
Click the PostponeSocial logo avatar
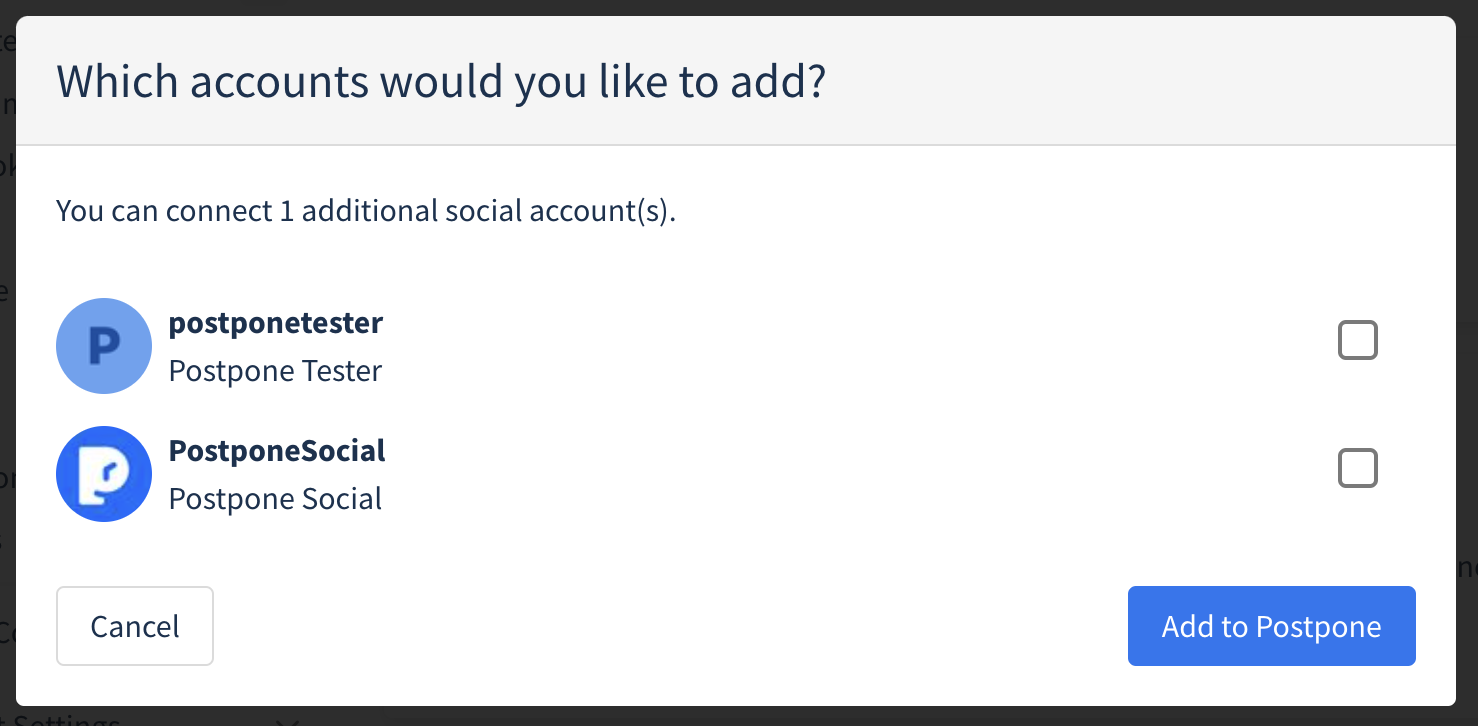click(104, 474)
